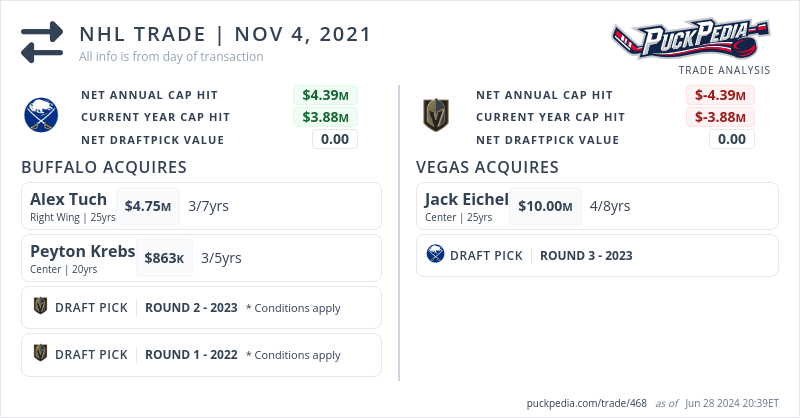Click Jack Eichel $10.00M cap hit box
Screen dimensions: 800x418
tap(545, 206)
